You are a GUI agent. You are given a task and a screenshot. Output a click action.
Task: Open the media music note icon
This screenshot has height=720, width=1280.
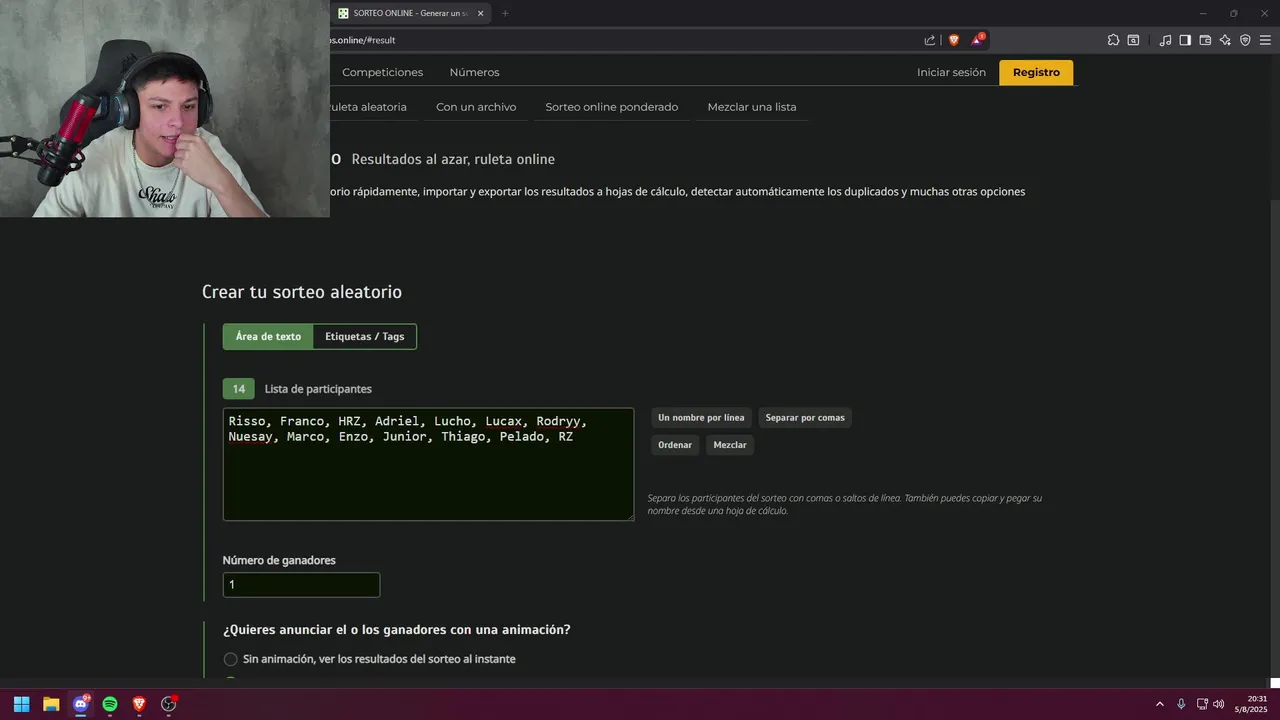(x=1165, y=40)
